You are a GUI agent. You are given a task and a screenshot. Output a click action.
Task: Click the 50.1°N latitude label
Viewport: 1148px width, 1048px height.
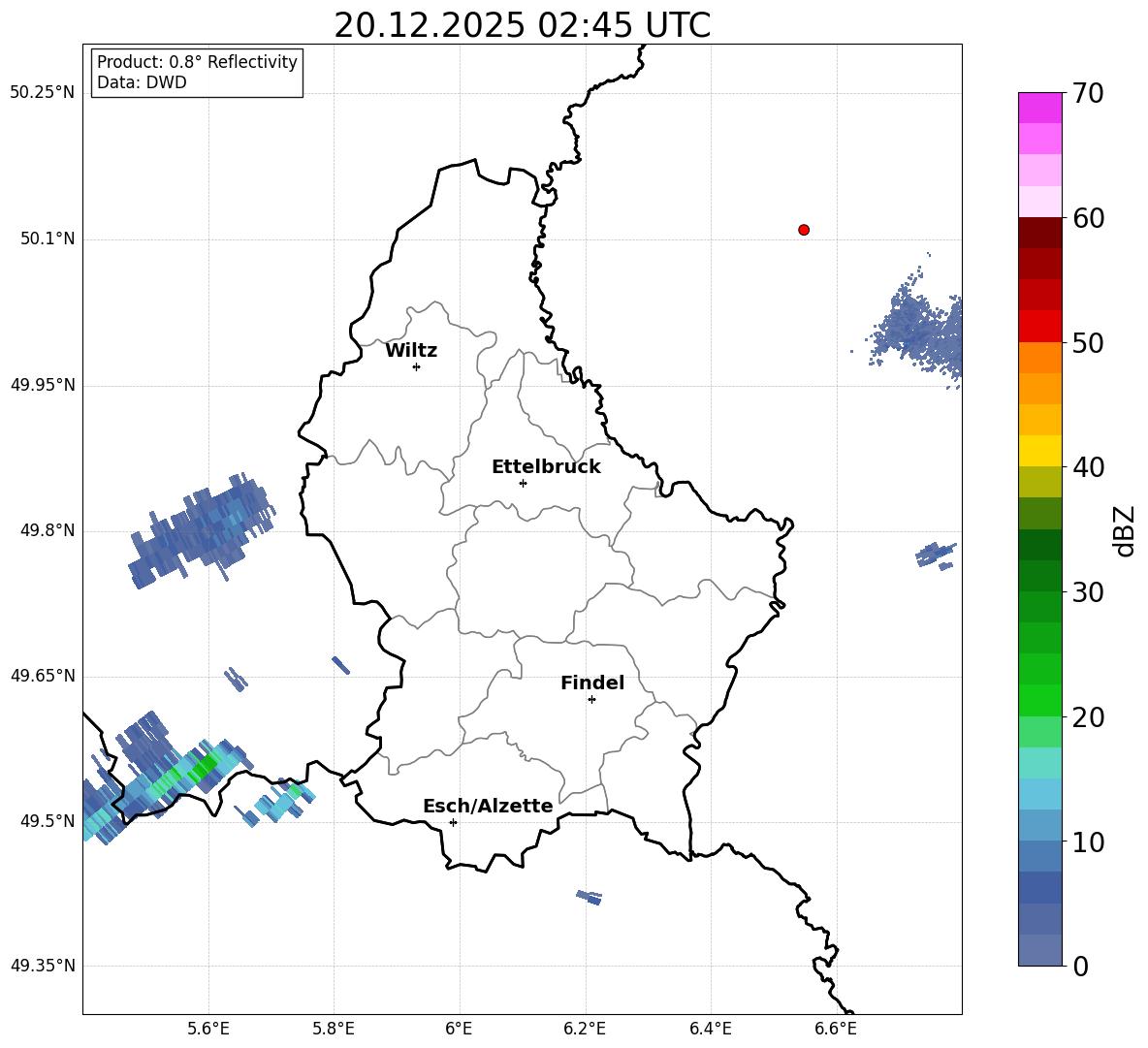48,238
